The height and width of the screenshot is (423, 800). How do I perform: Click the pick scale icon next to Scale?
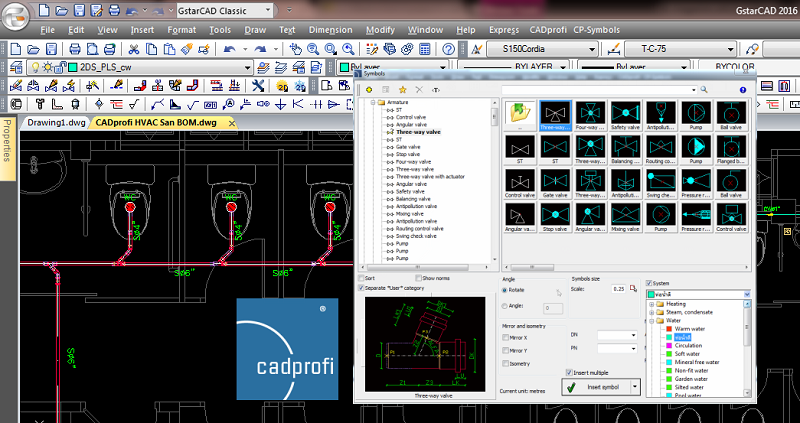pyautogui.click(x=634, y=289)
